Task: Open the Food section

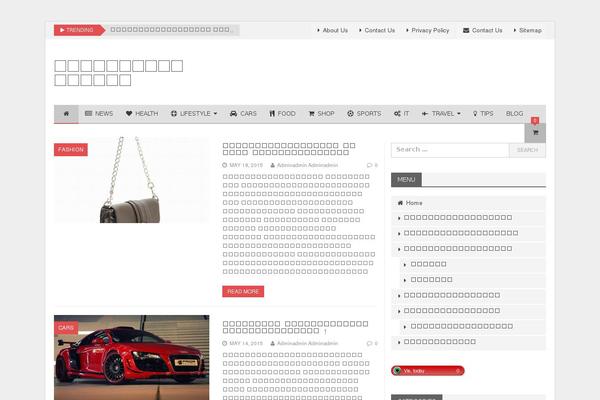Action: click(282, 114)
